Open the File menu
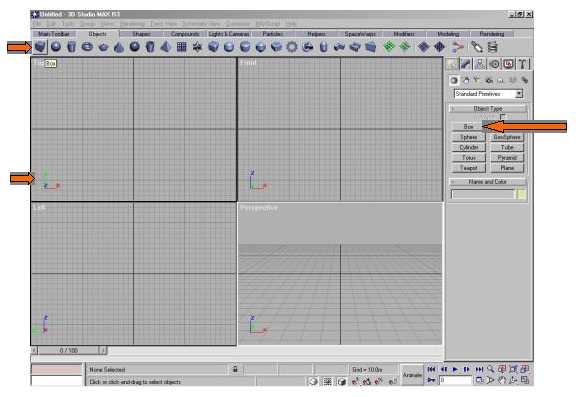Viewport: 584px width, 397px height. pos(36,24)
